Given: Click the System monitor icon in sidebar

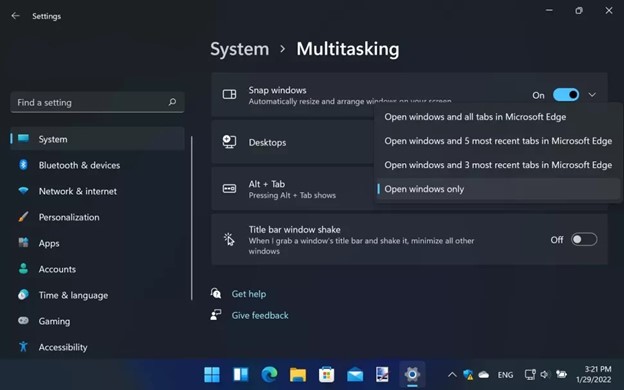Looking at the screenshot, I should [x=23, y=138].
